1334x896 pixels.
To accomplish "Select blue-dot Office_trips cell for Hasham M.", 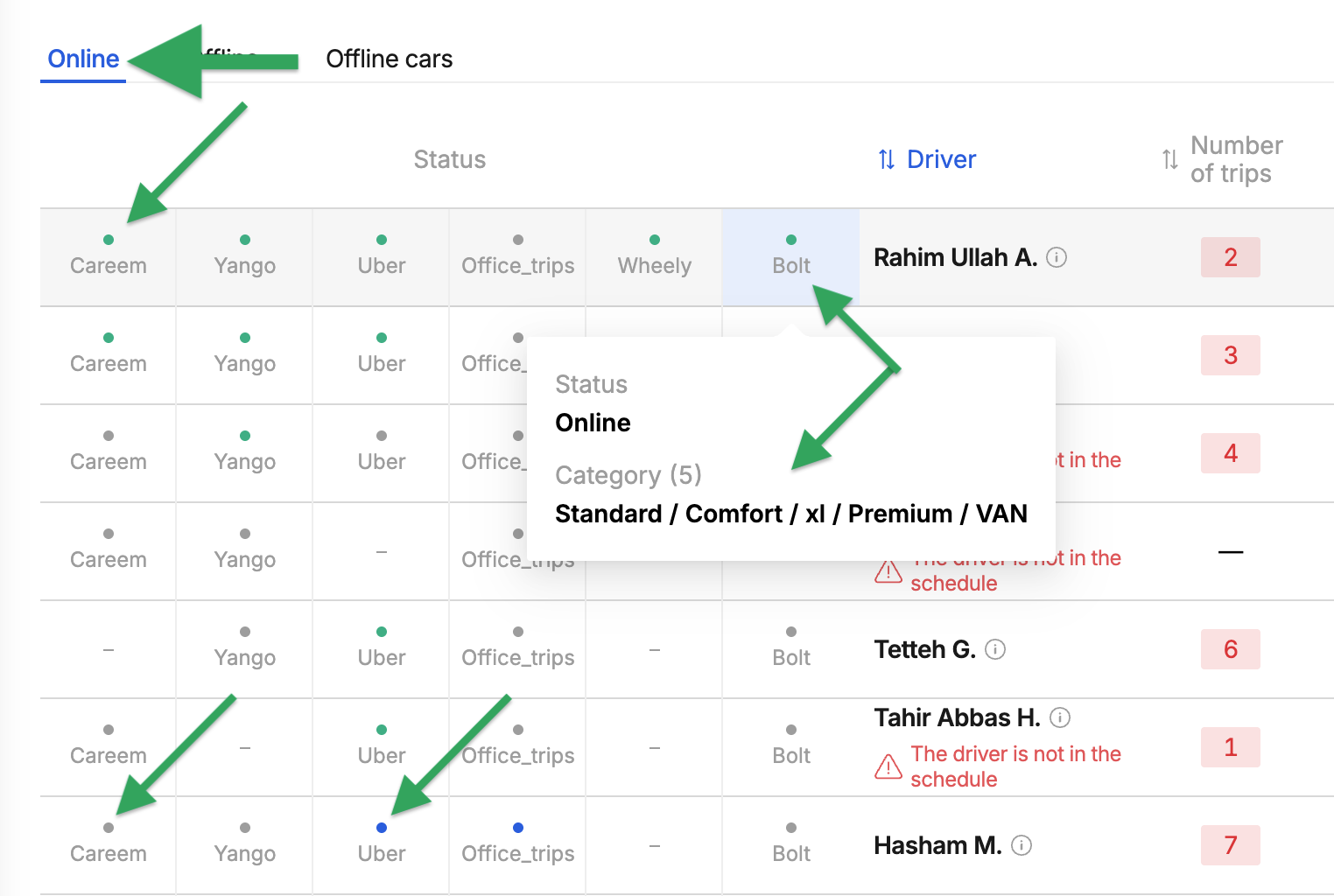I will tap(518, 845).
